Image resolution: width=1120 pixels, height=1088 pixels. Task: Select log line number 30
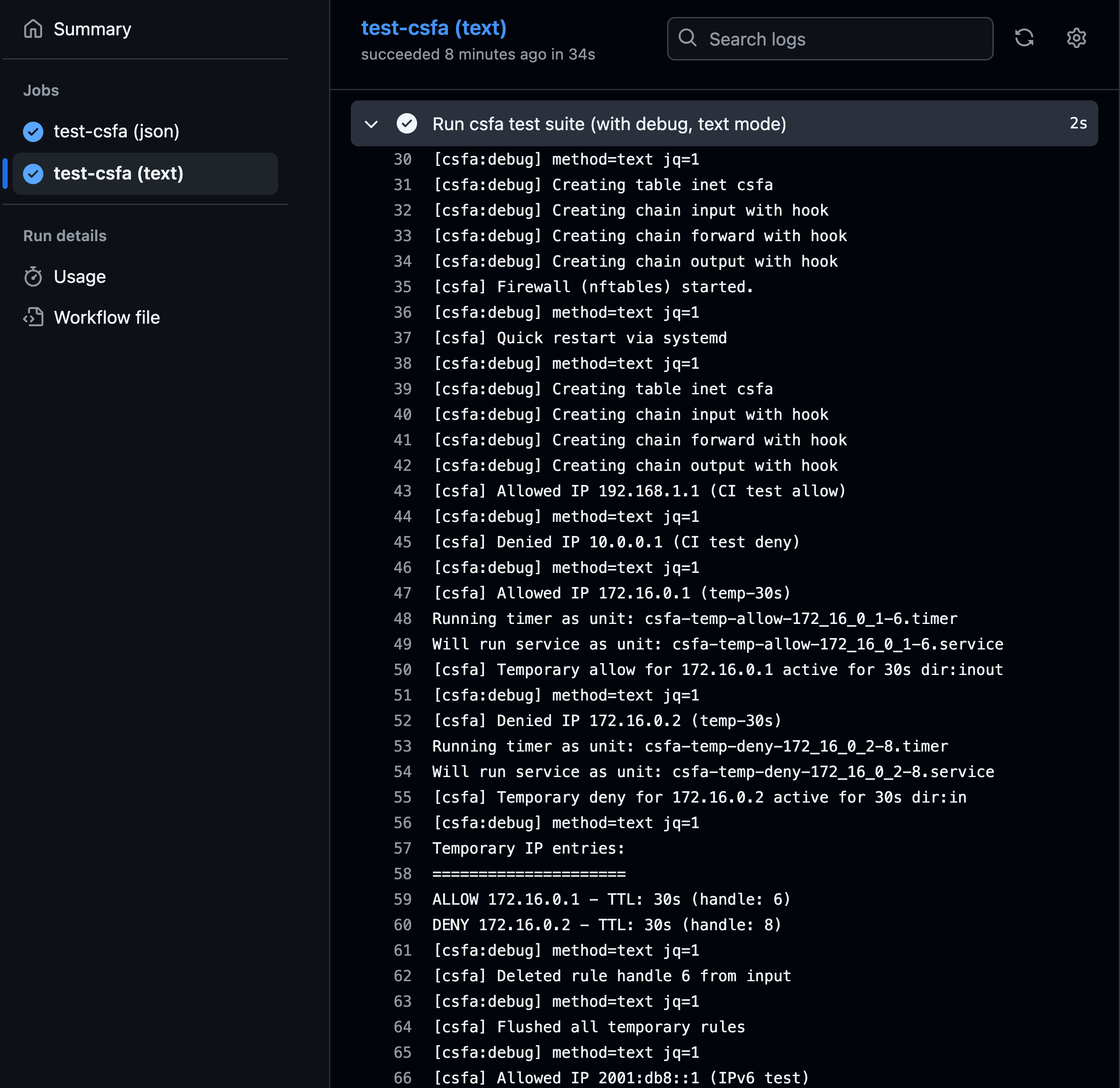click(402, 159)
